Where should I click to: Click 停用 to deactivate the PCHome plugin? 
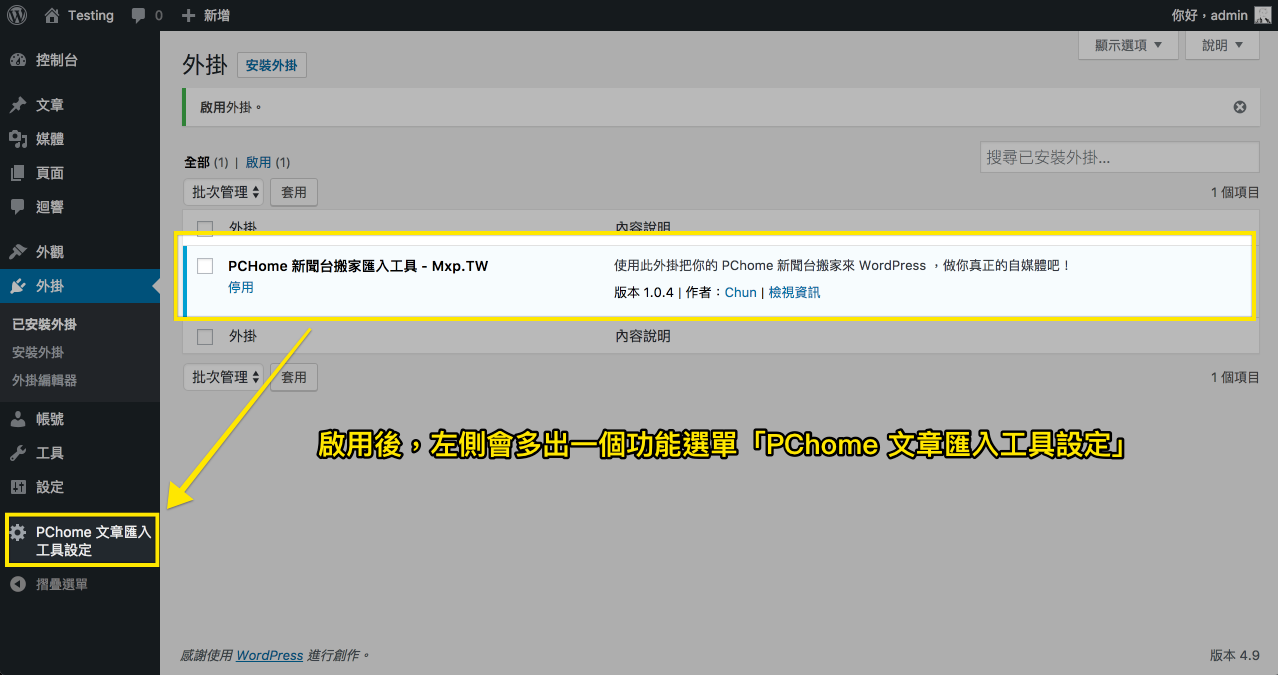coord(241,287)
